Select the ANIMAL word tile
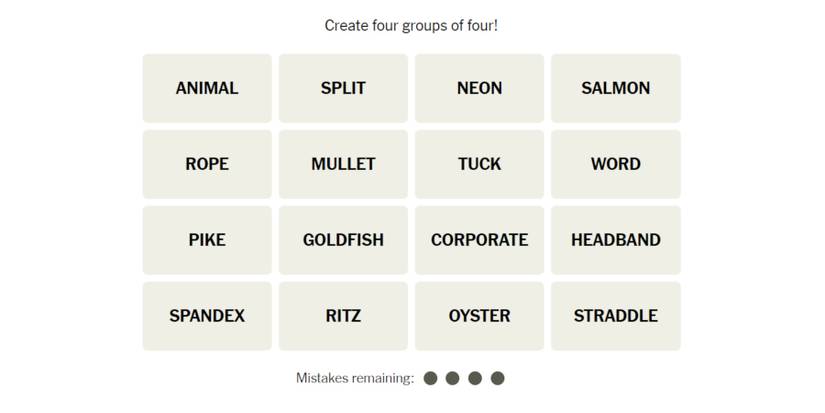Image resolution: width=825 pixels, height=413 pixels. tap(207, 88)
